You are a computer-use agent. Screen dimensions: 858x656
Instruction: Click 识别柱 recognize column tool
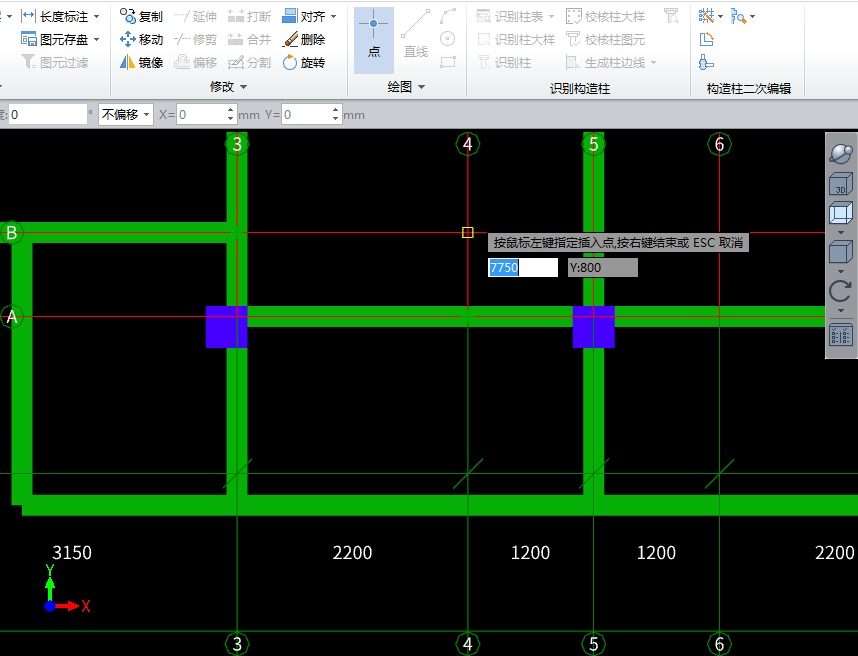click(504, 62)
